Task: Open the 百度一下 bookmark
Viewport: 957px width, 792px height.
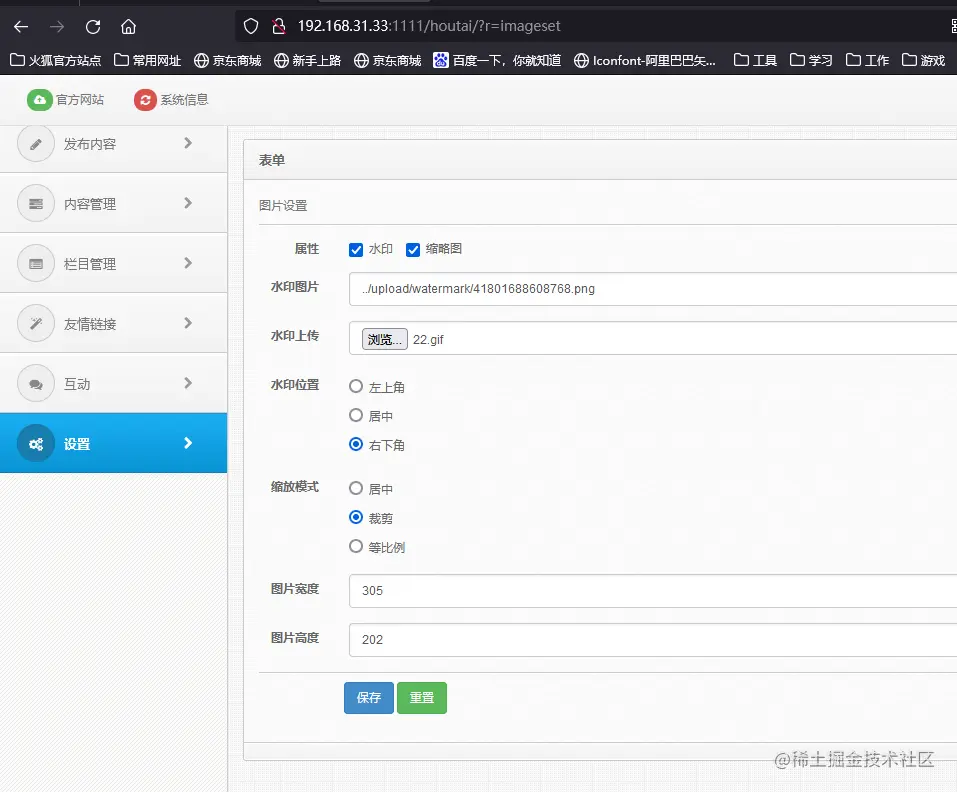Action: point(497,60)
